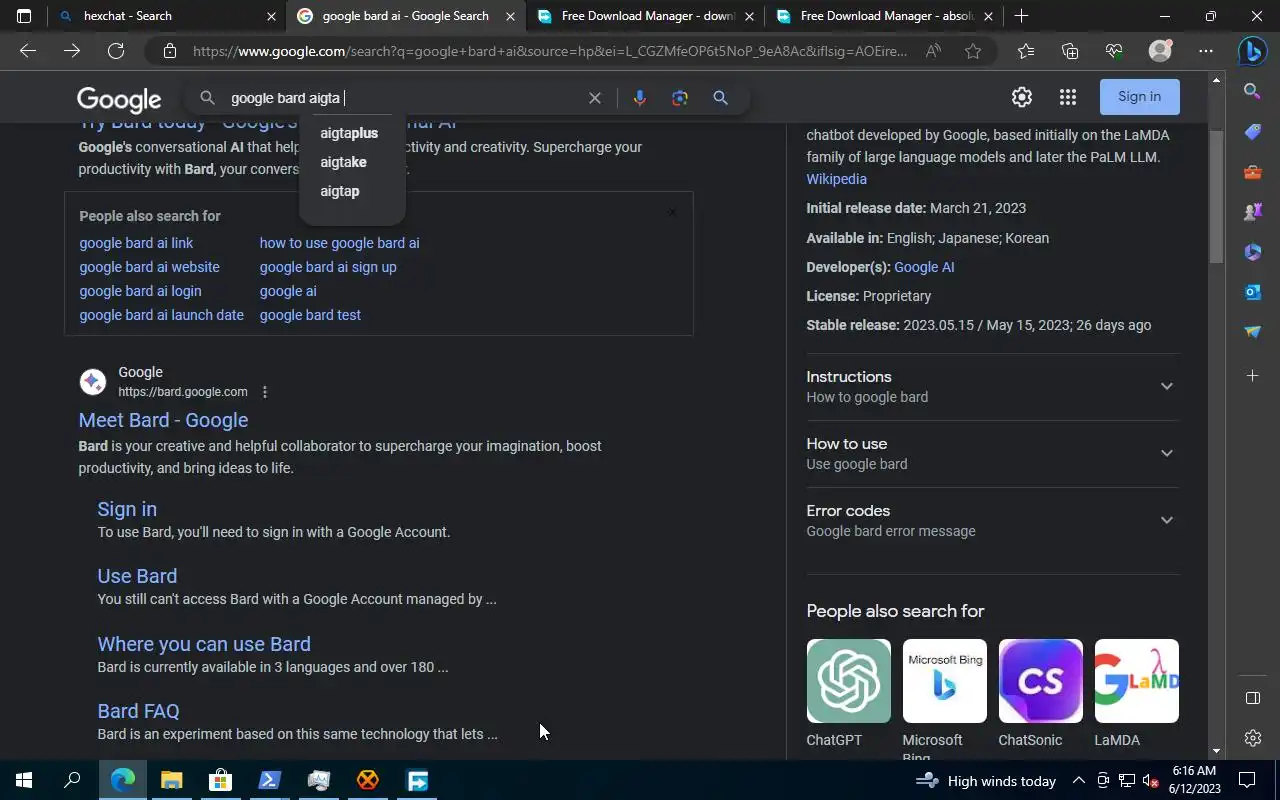The image size is (1280, 800).
Task: Open Google quick settings gear
Action: [1021, 97]
